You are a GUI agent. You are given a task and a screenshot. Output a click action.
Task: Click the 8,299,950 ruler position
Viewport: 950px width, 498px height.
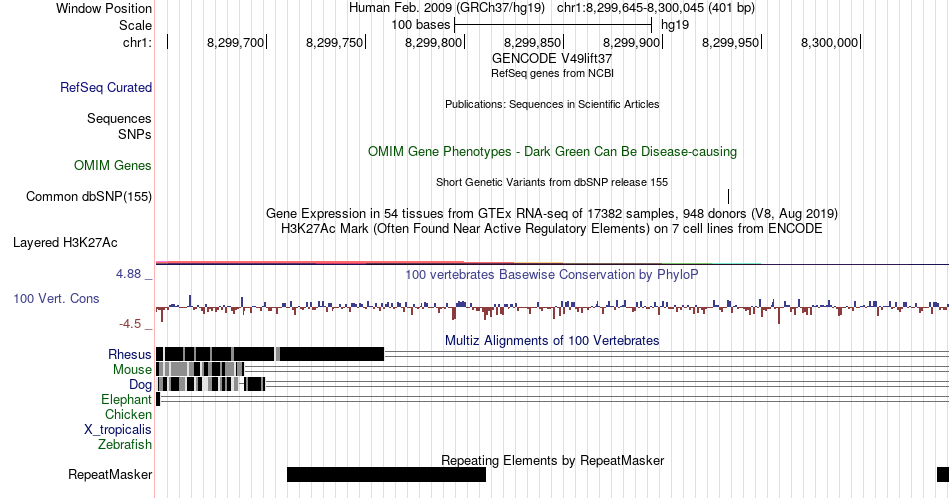click(731, 42)
